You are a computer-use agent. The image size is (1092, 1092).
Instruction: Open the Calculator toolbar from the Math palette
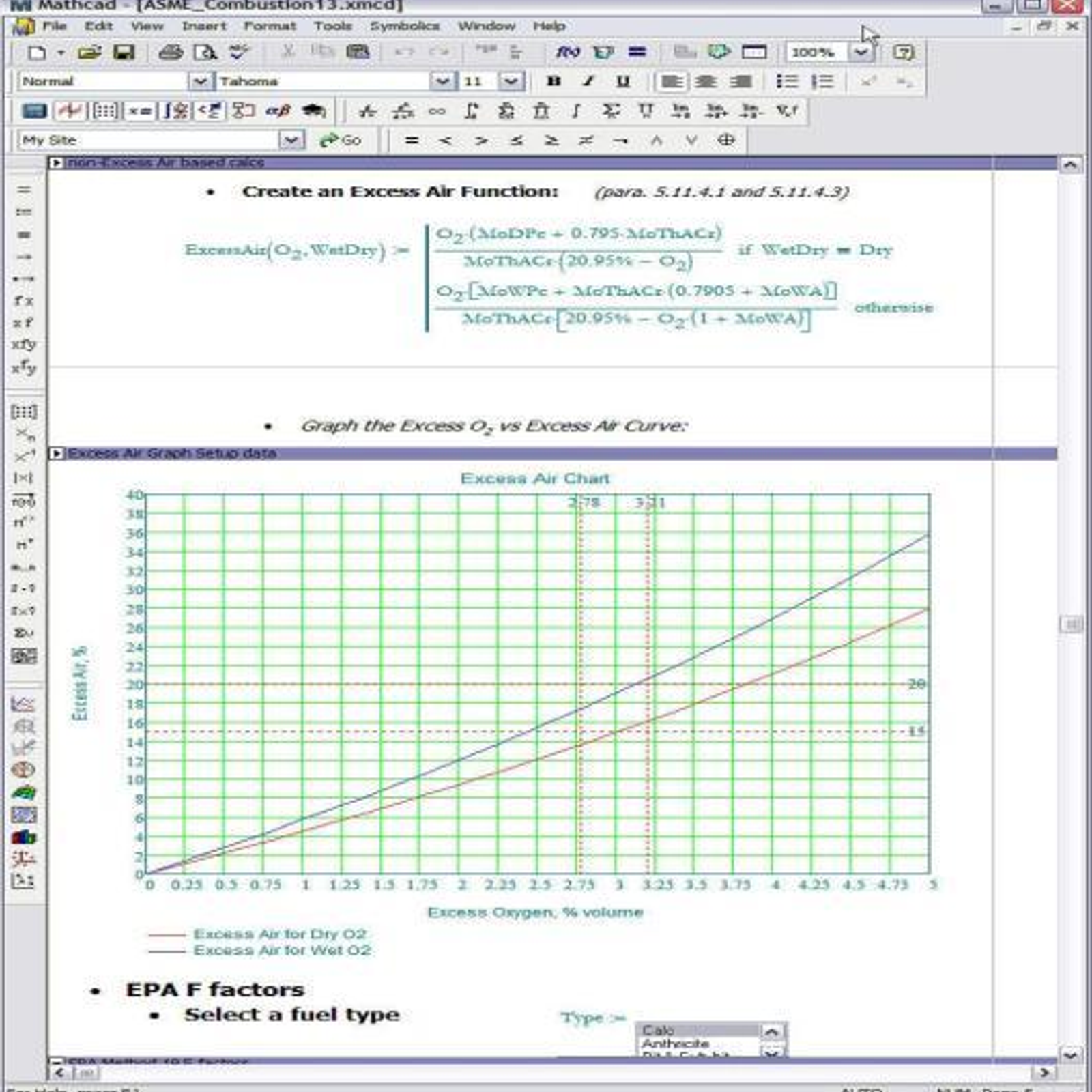point(34,111)
